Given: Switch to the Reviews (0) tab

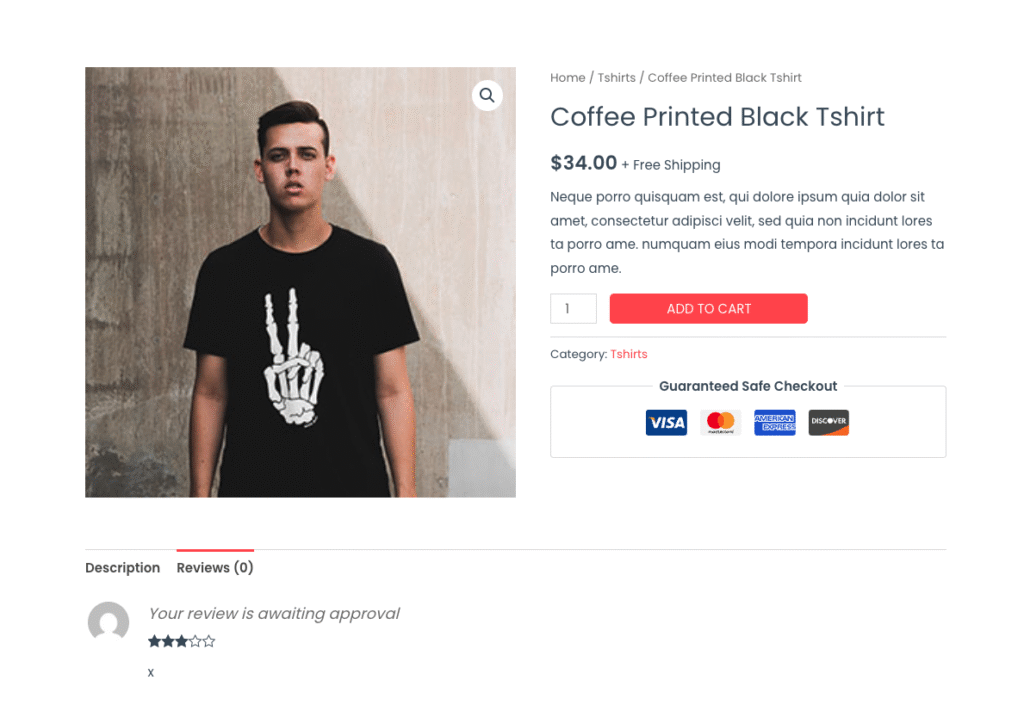Looking at the screenshot, I should click(215, 568).
